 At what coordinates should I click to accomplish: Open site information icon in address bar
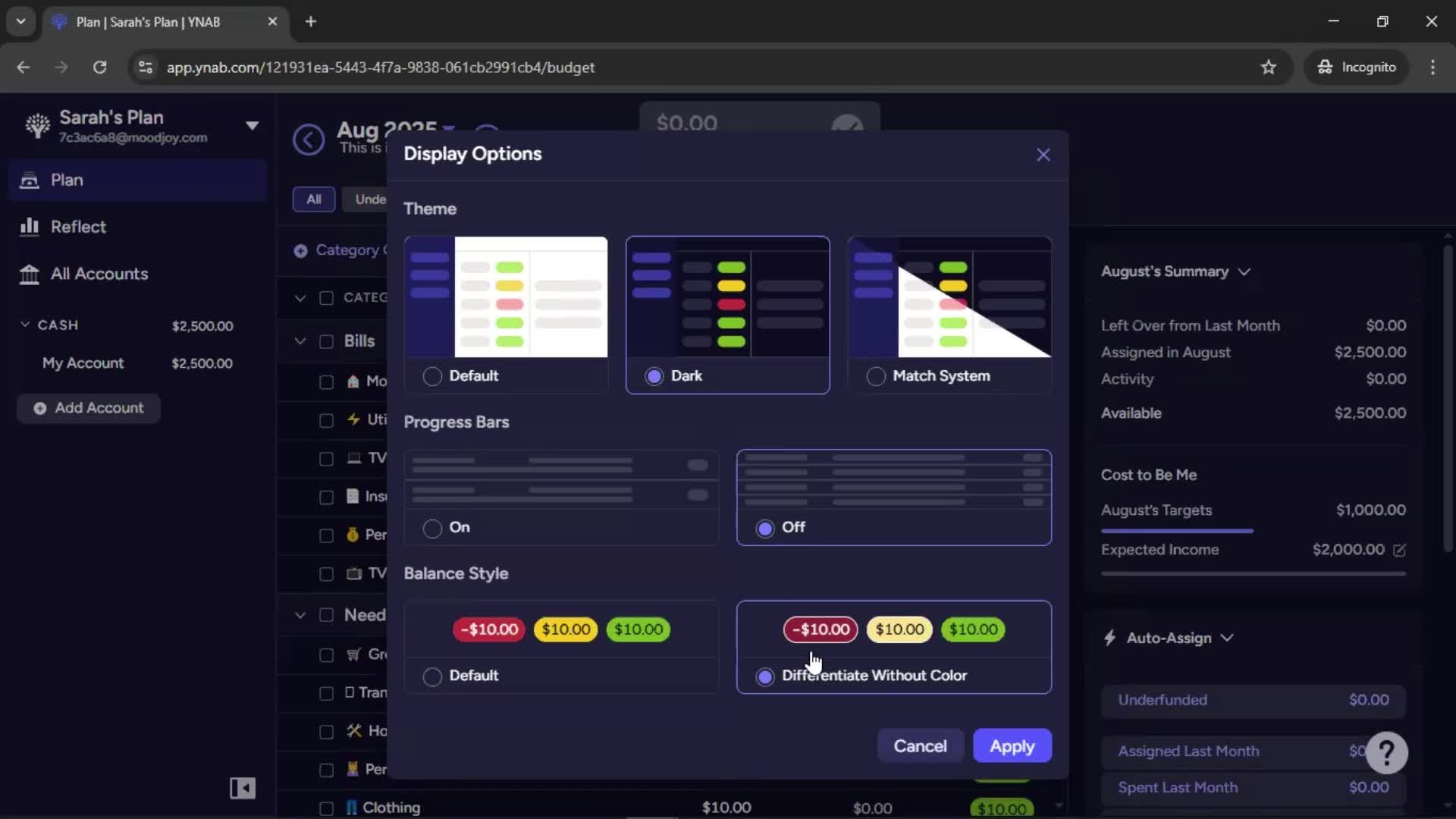145,67
